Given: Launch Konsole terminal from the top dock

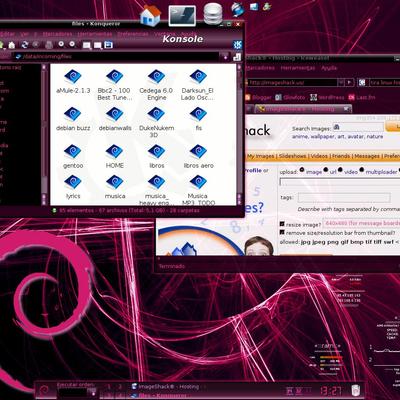Looking at the screenshot, I should 182,15.
